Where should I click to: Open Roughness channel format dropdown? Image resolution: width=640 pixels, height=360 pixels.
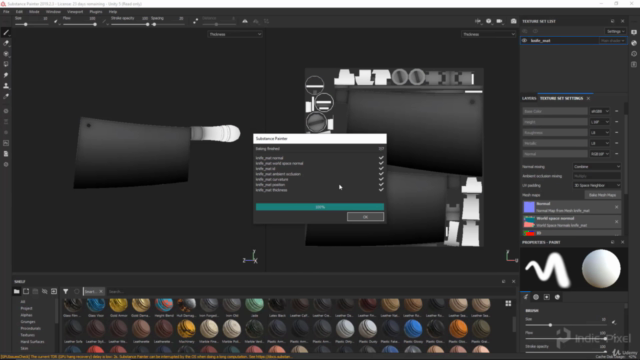point(600,132)
